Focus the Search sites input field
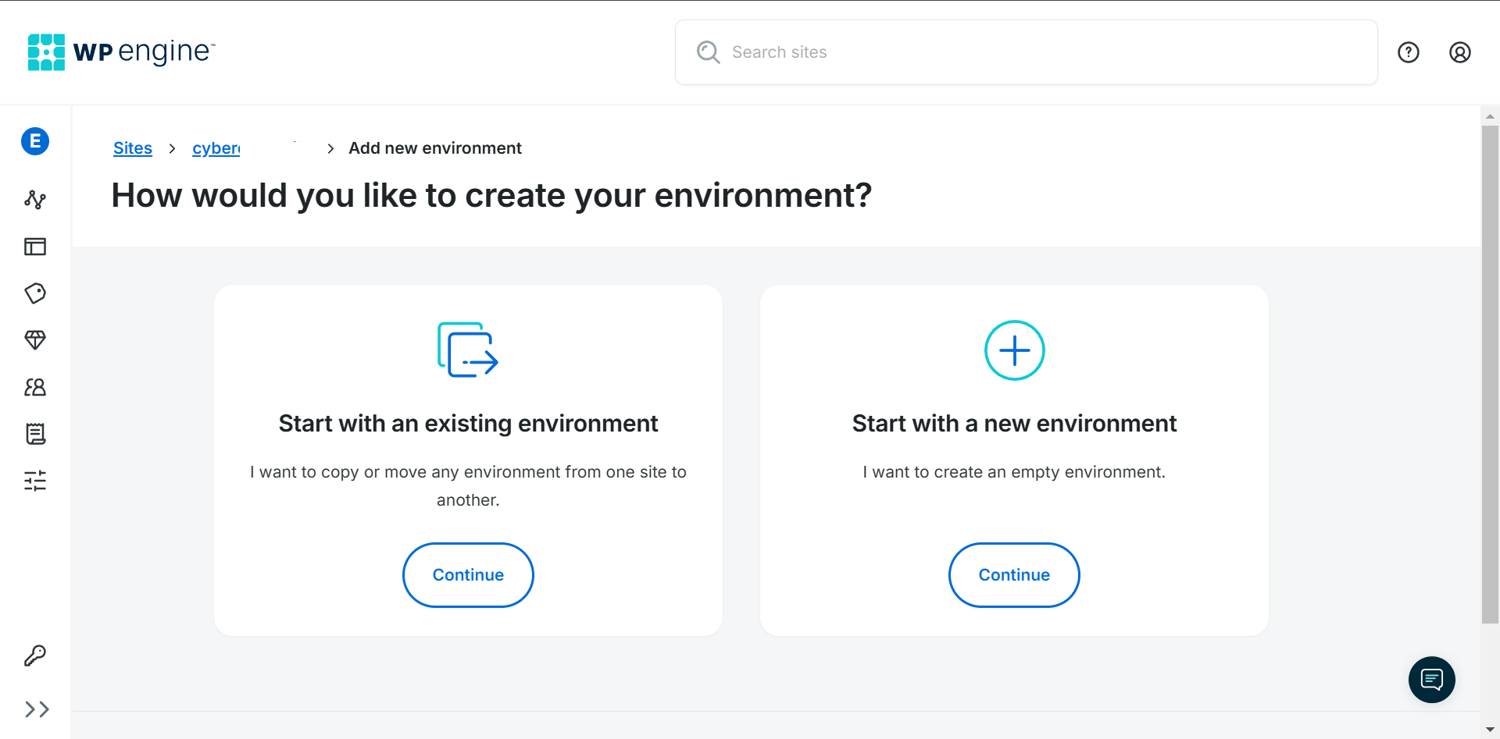1500x739 pixels. click(x=1026, y=52)
